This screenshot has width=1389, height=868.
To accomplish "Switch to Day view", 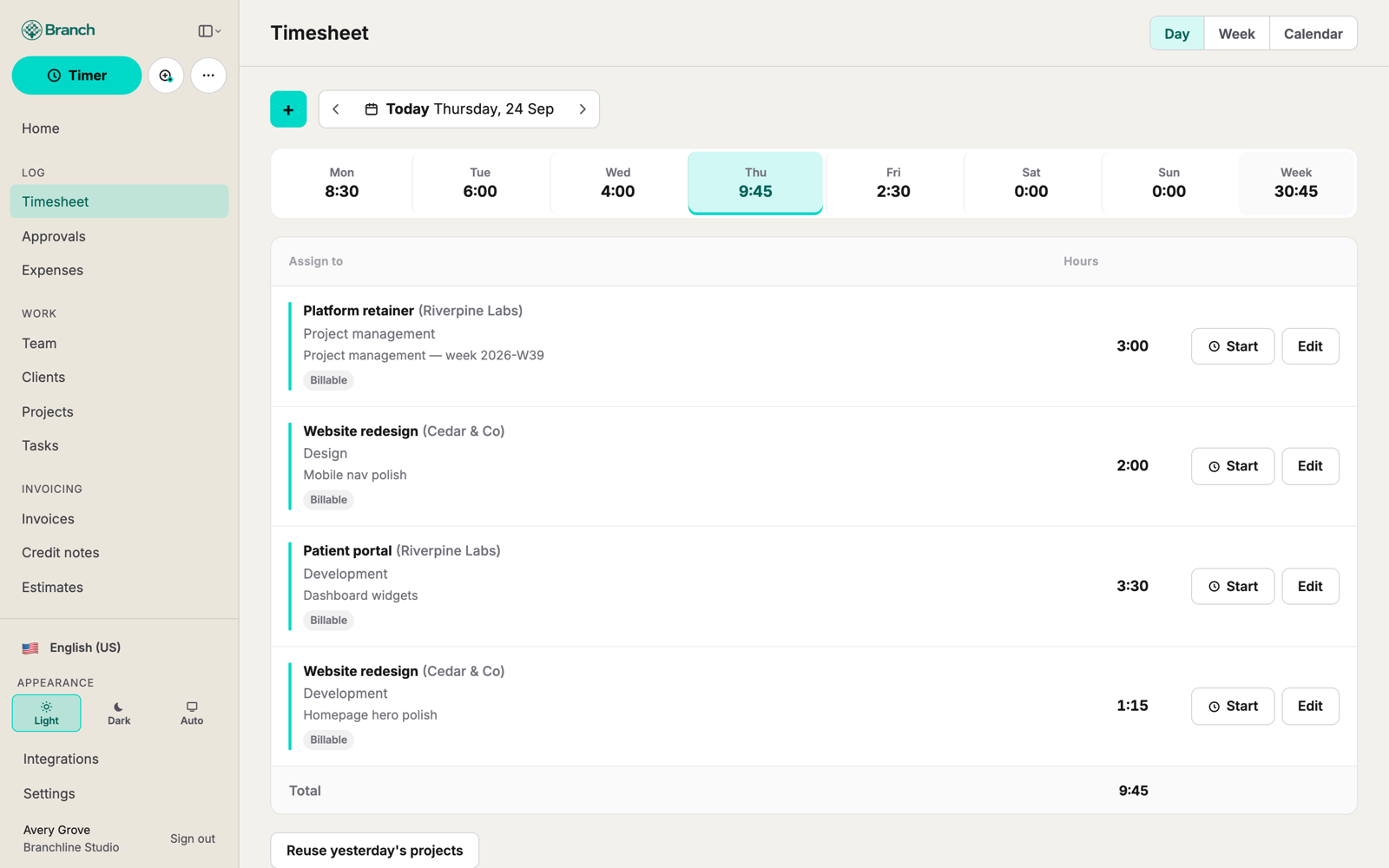I will [1177, 34].
